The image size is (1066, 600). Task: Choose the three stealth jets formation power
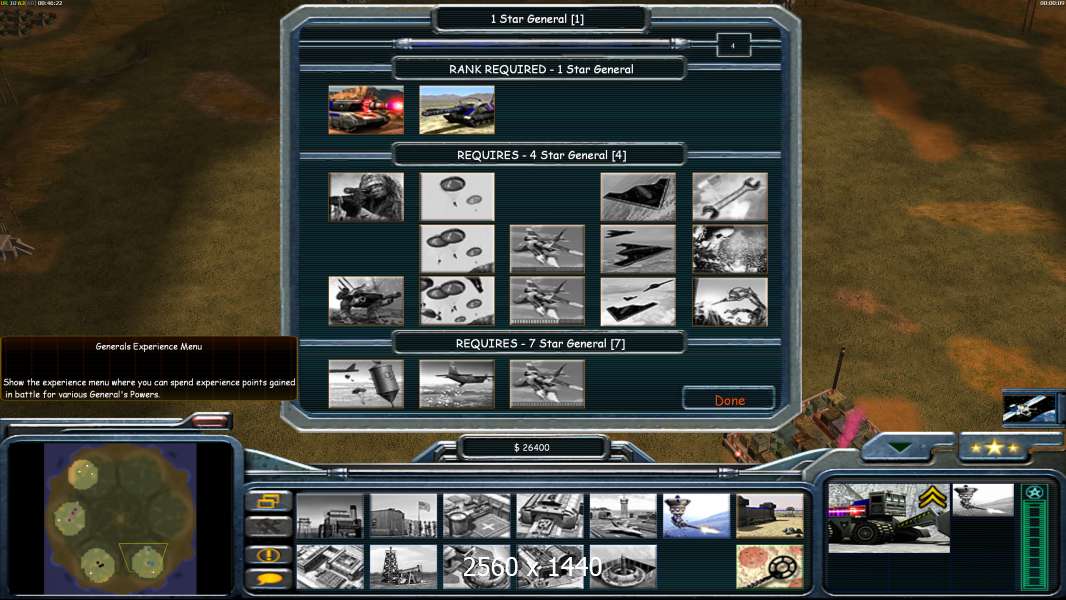[638, 301]
